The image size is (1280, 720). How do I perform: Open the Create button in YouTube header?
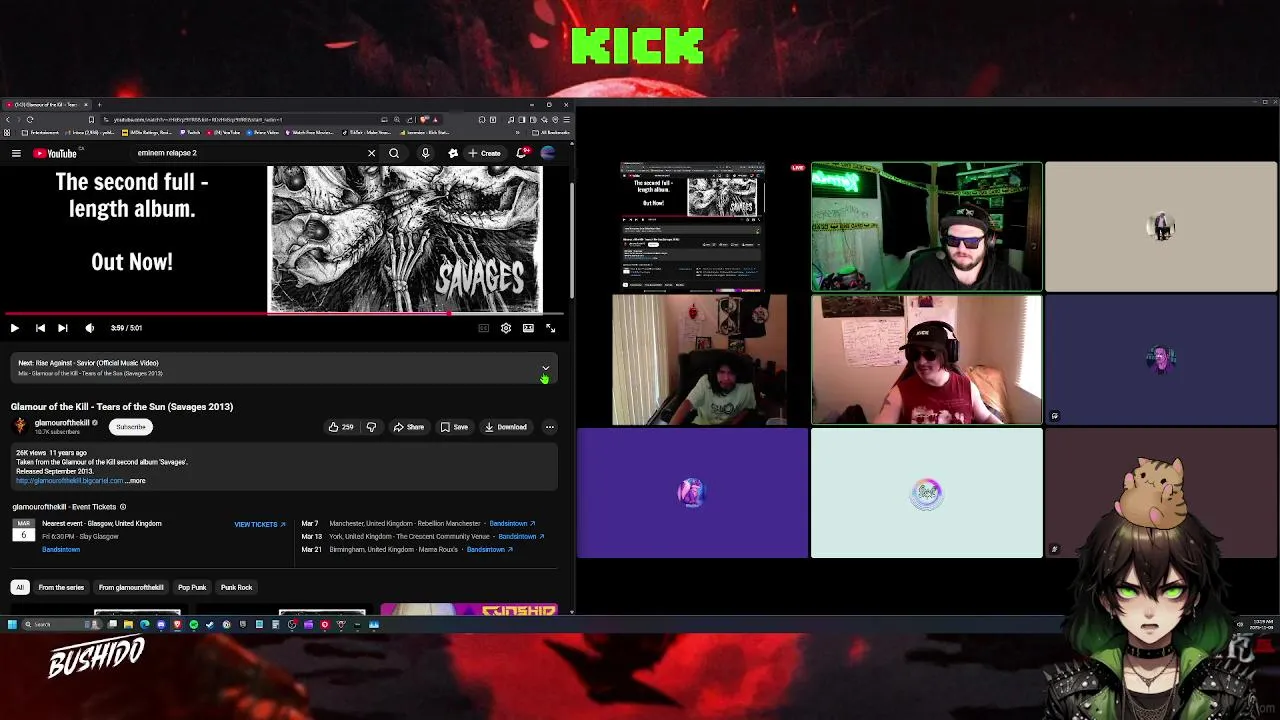[x=484, y=153]
